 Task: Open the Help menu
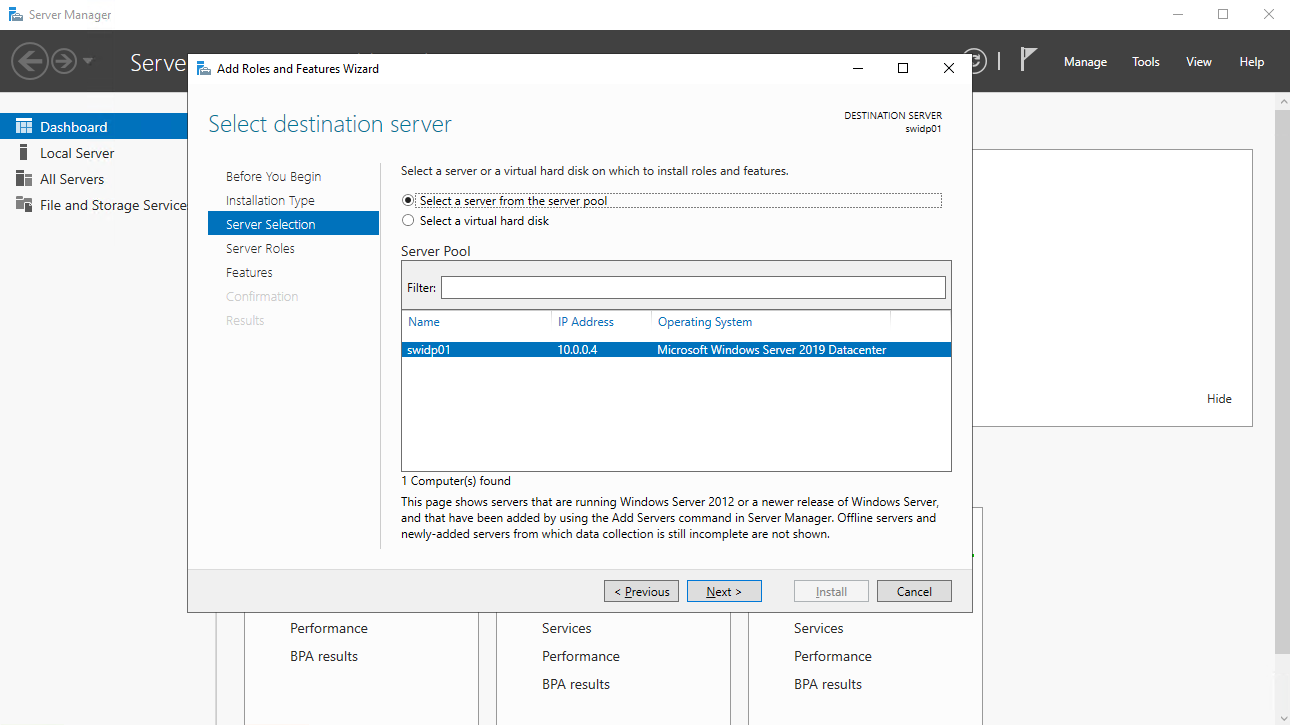[x=1251, y=61]
